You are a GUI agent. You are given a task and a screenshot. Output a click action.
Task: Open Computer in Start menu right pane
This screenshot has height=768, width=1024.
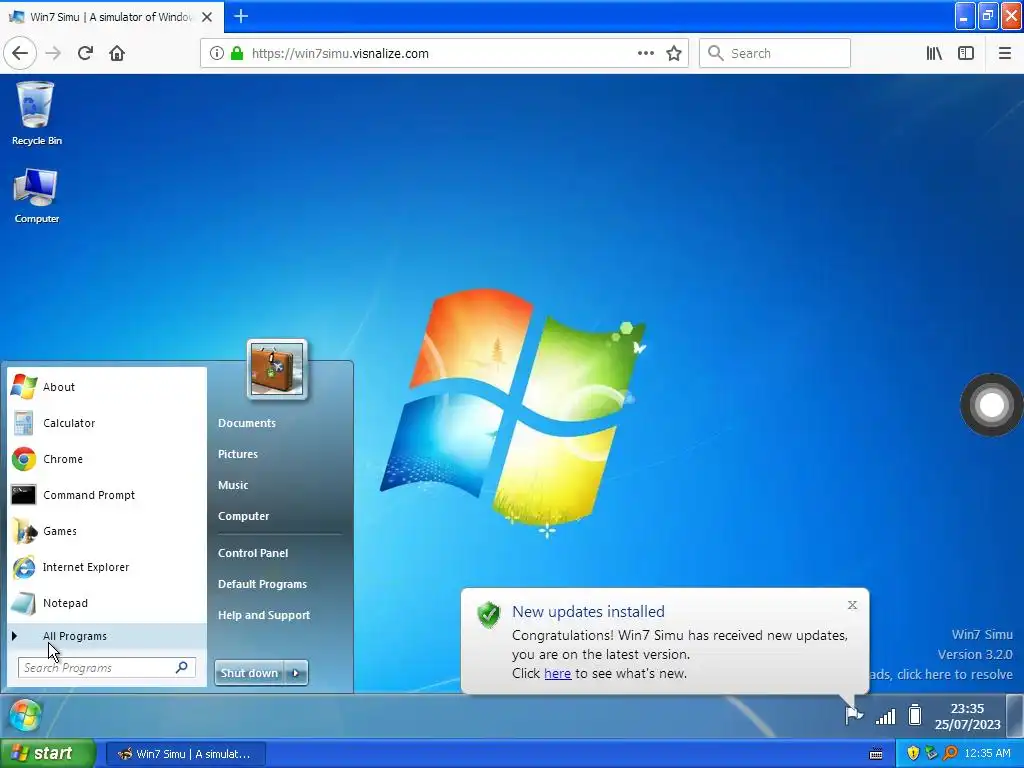tap(244, 516)
